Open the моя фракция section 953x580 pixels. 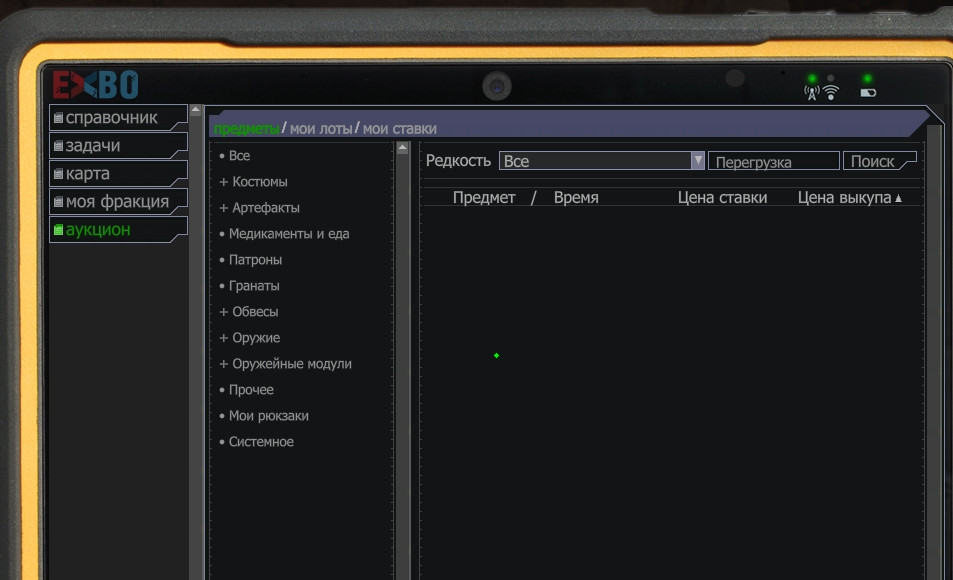(x=117, y=202)
